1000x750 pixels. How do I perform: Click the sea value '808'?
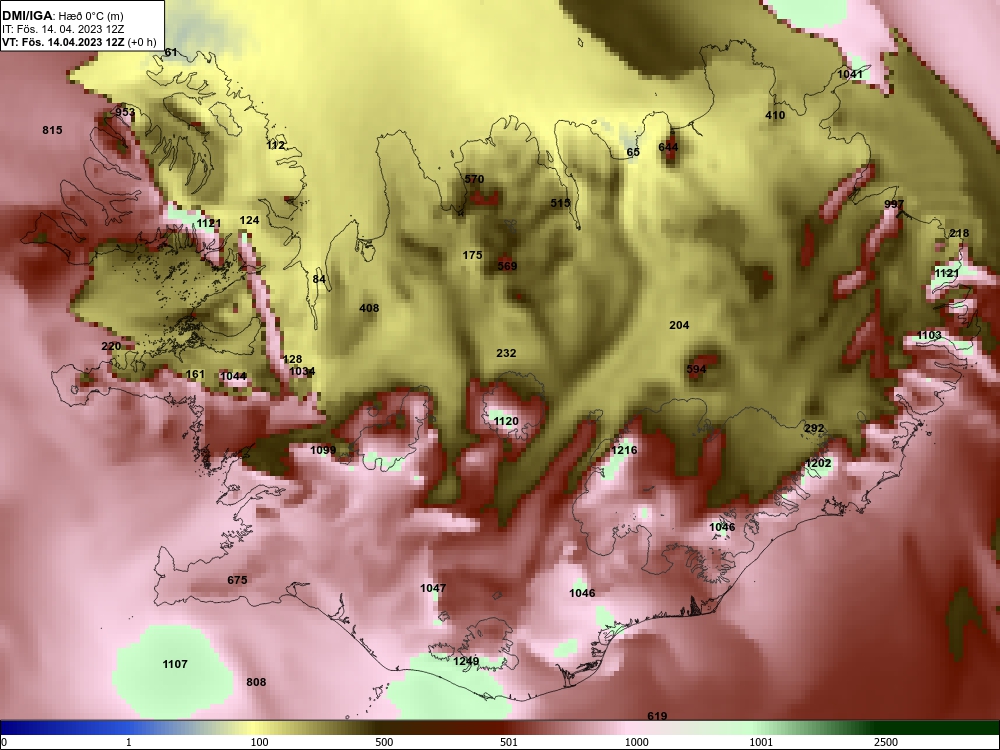click(x=256, y=682)
